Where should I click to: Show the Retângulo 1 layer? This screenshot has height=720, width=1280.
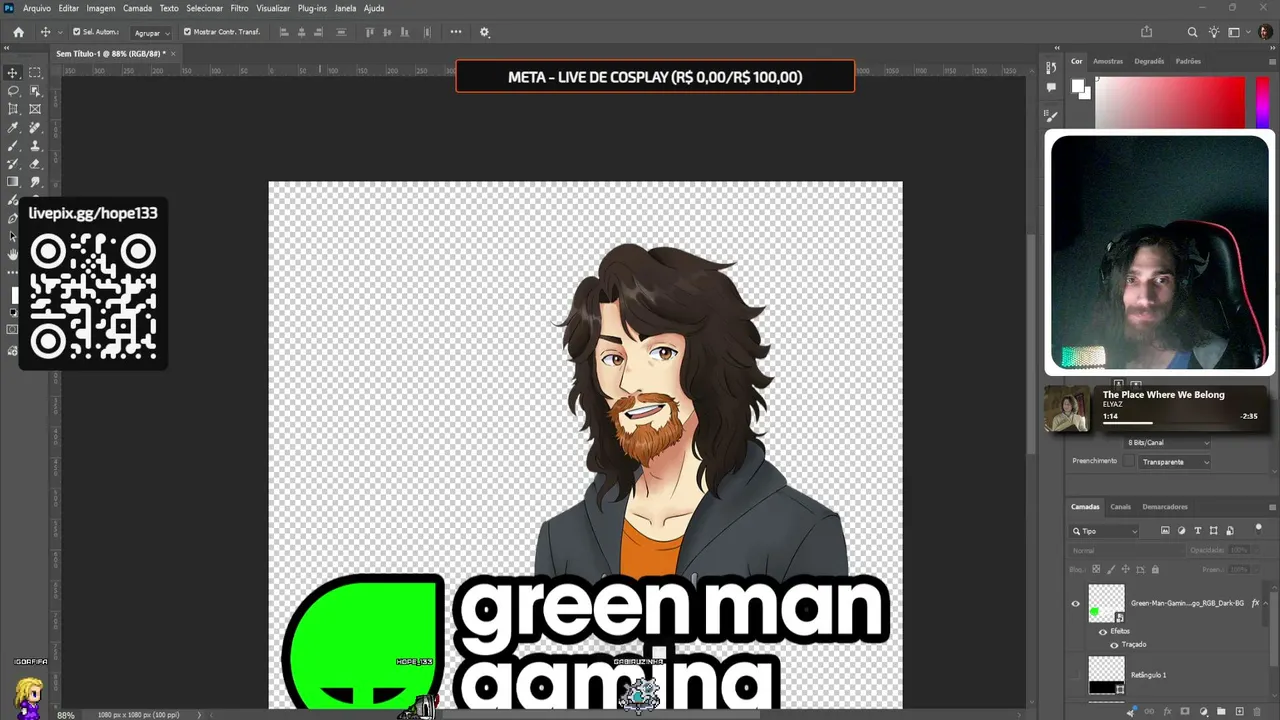click(x=1076, y=675)
